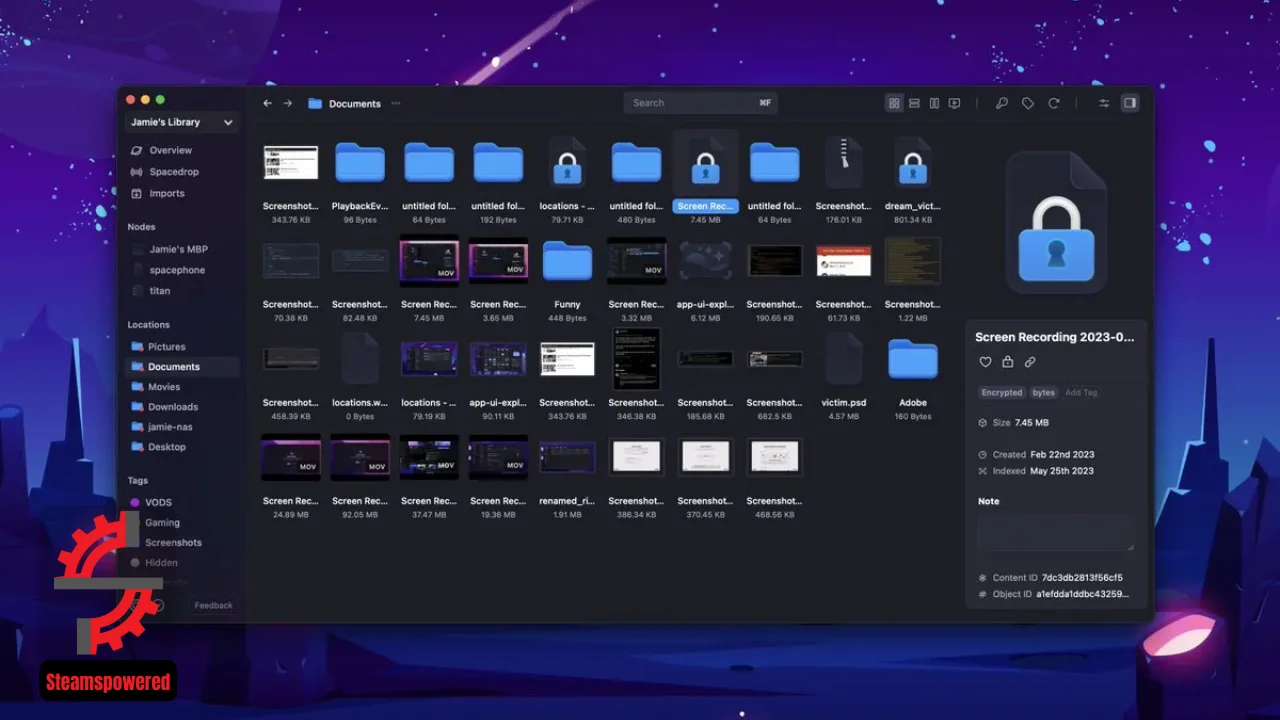Click the Search field
Screen dimensions: 1280x720
[x=700, y=103]
